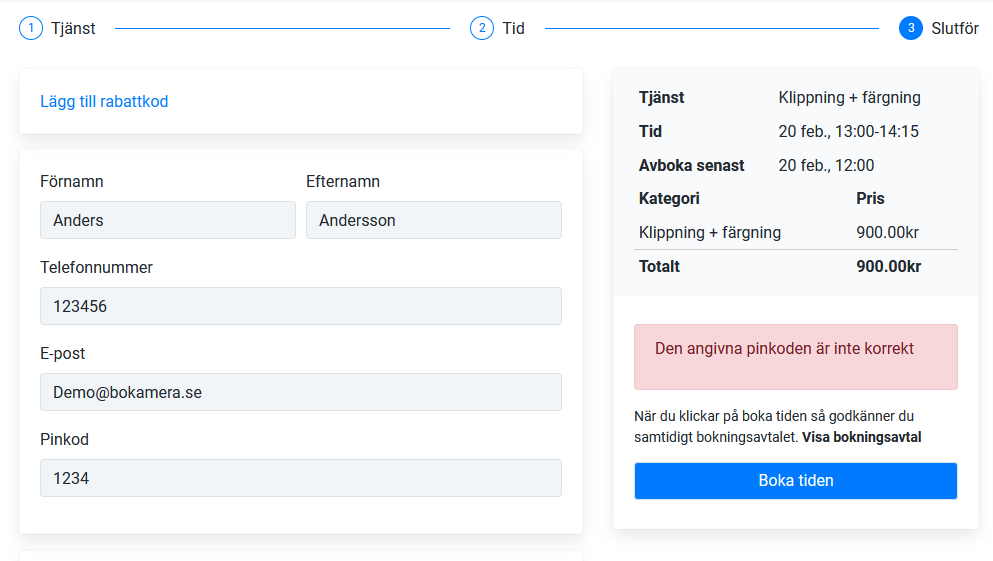The image size is (993, 561).
Task: Click the Boka tiden button
Action: (x=796, y=481)
